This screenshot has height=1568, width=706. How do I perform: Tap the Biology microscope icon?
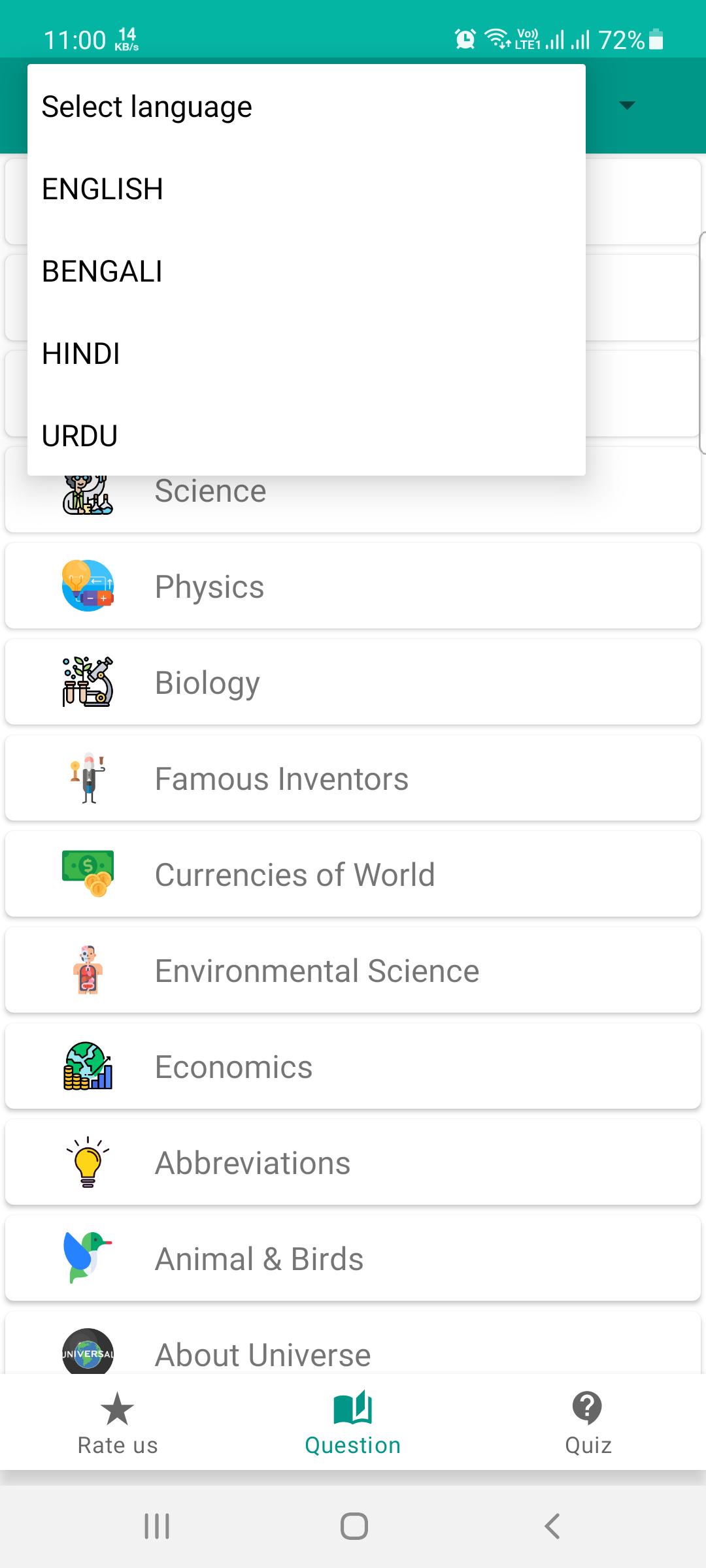point(88,681)
